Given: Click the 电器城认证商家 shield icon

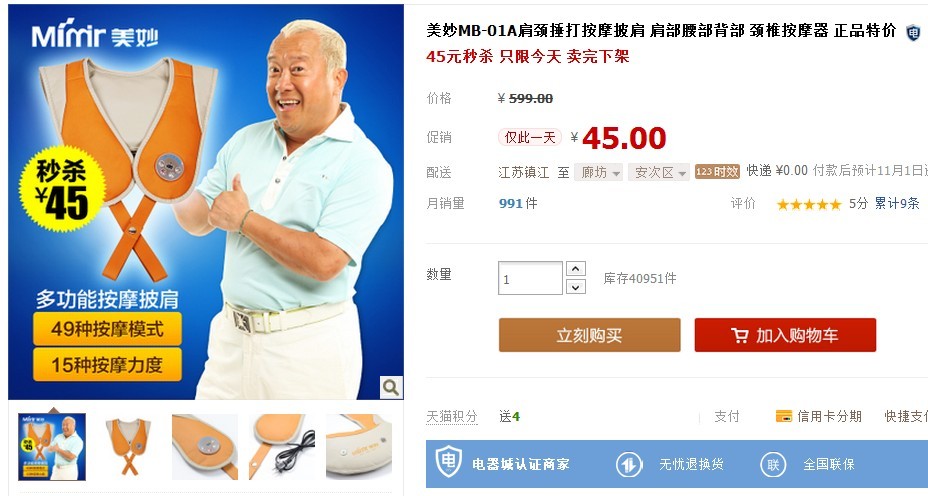Looking at the screenshot, I should pos(449,462).
